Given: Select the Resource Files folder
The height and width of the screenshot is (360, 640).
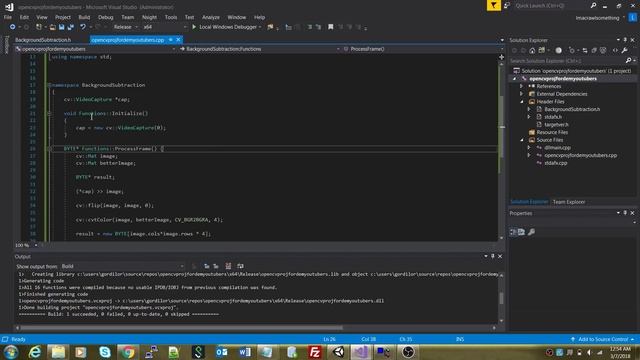Looking at the screenshot, I should 552,133.
